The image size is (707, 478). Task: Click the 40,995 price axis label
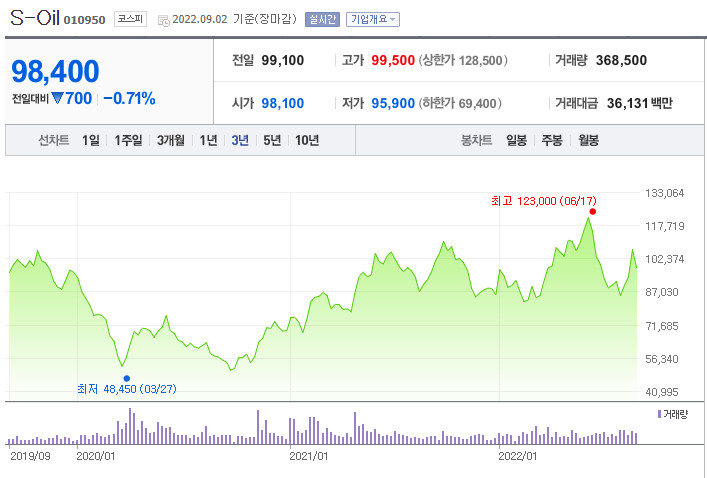(x=662, y=392)
